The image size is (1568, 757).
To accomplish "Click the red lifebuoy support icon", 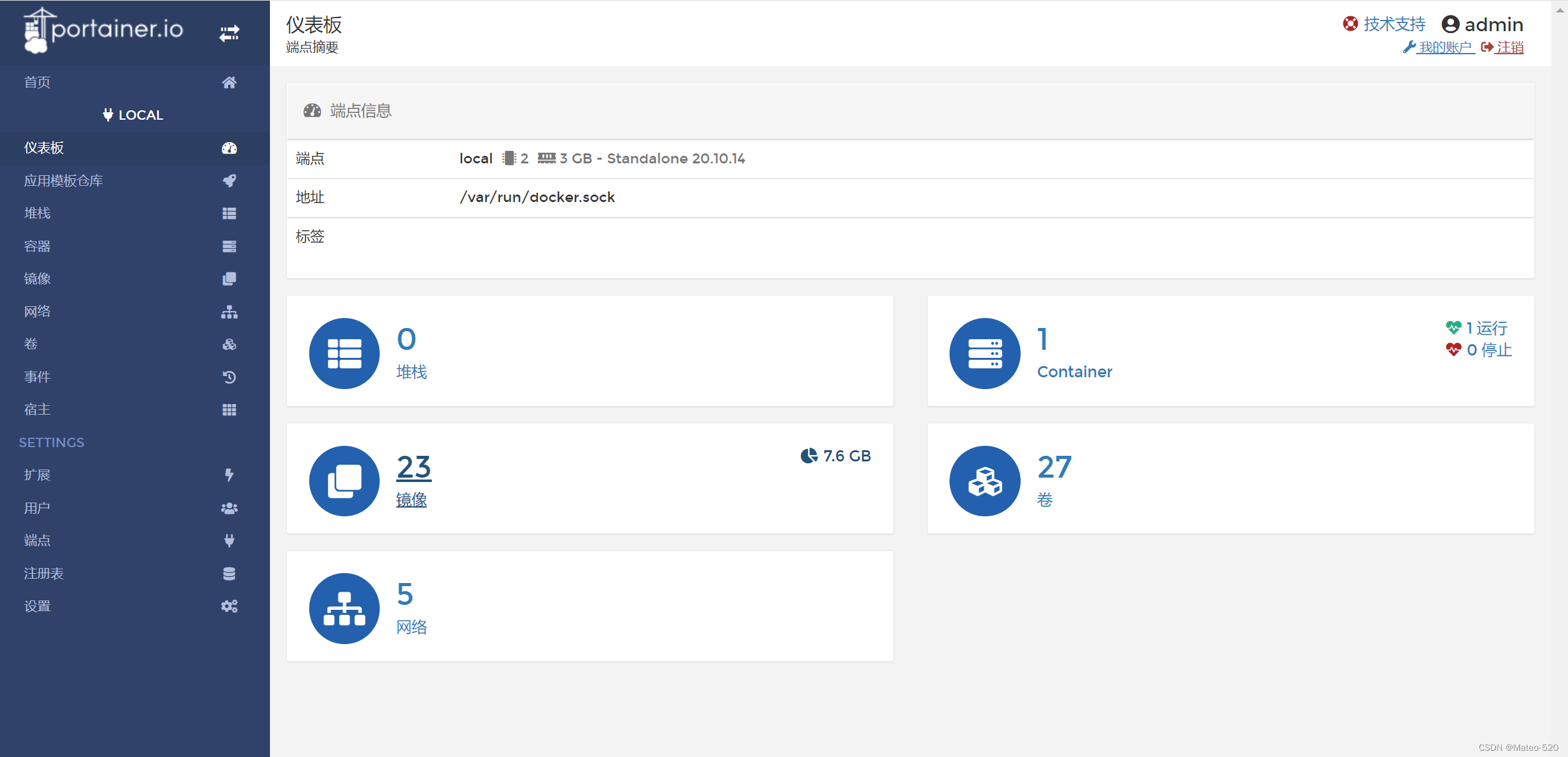I will pyautogui.click(x=1350, y=24).
